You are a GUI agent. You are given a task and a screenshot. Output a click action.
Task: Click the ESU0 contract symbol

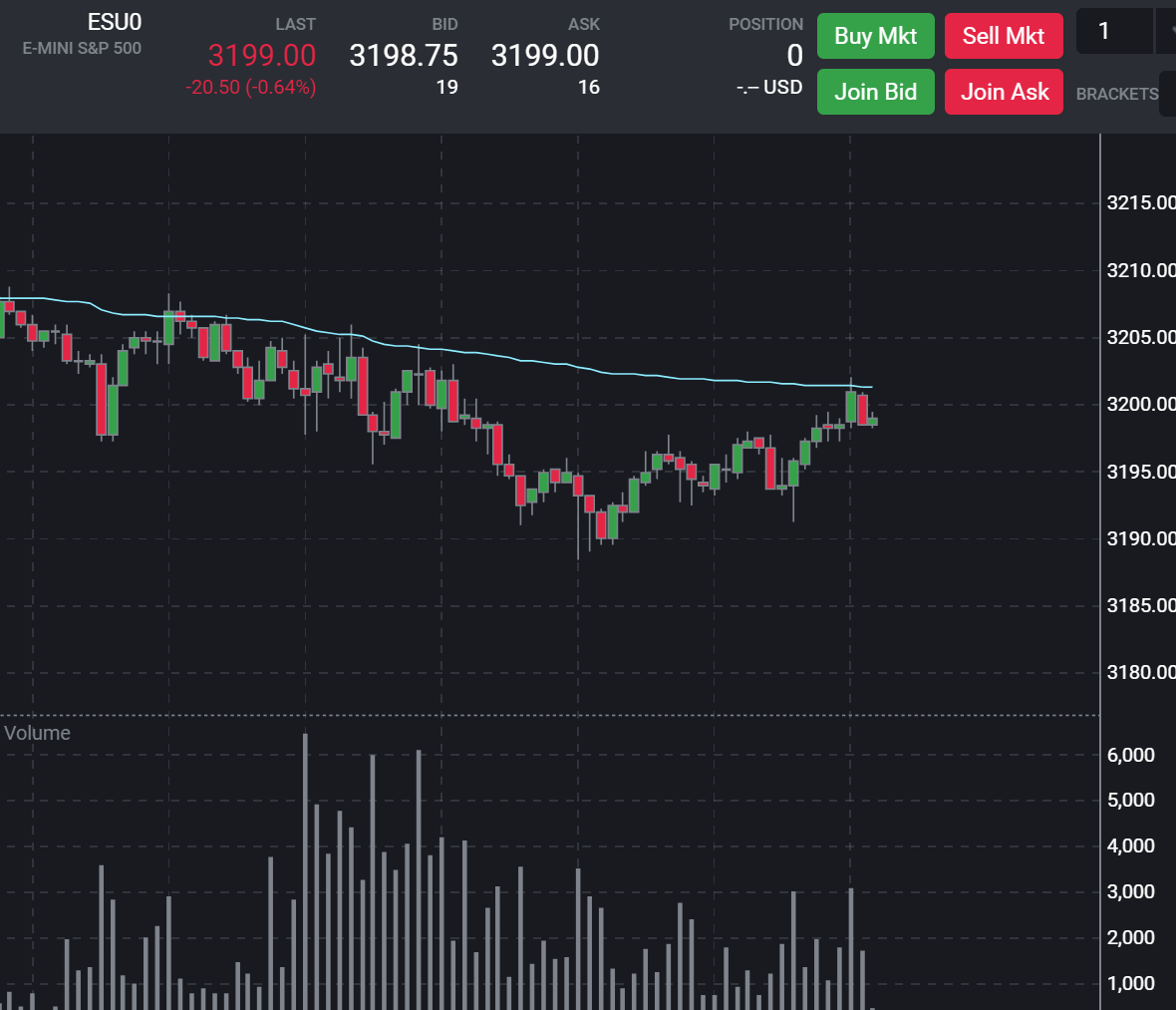[x=115, y=22]
